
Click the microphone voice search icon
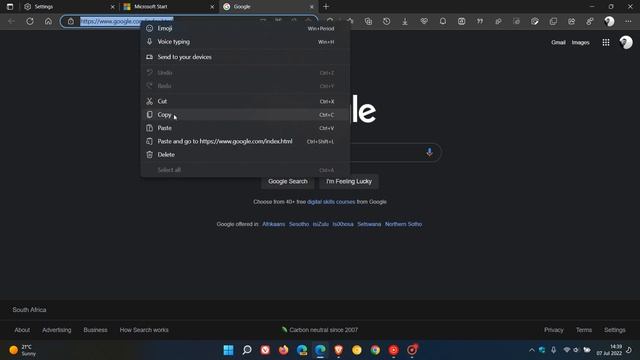click(429, 152)
